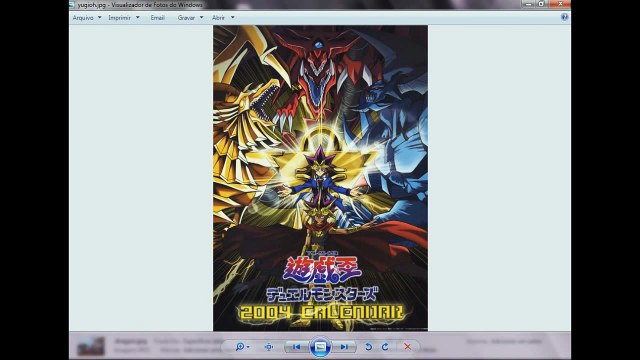Minimize the photo viewer window

pos(528,4)
